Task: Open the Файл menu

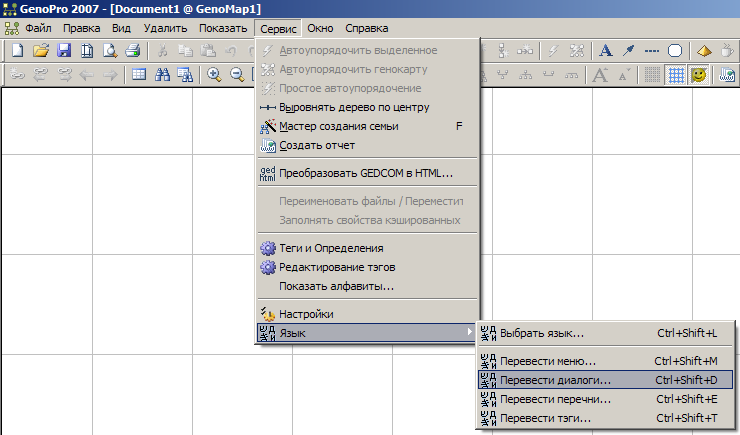Action: pyautogui.click(x=38, y=28)
